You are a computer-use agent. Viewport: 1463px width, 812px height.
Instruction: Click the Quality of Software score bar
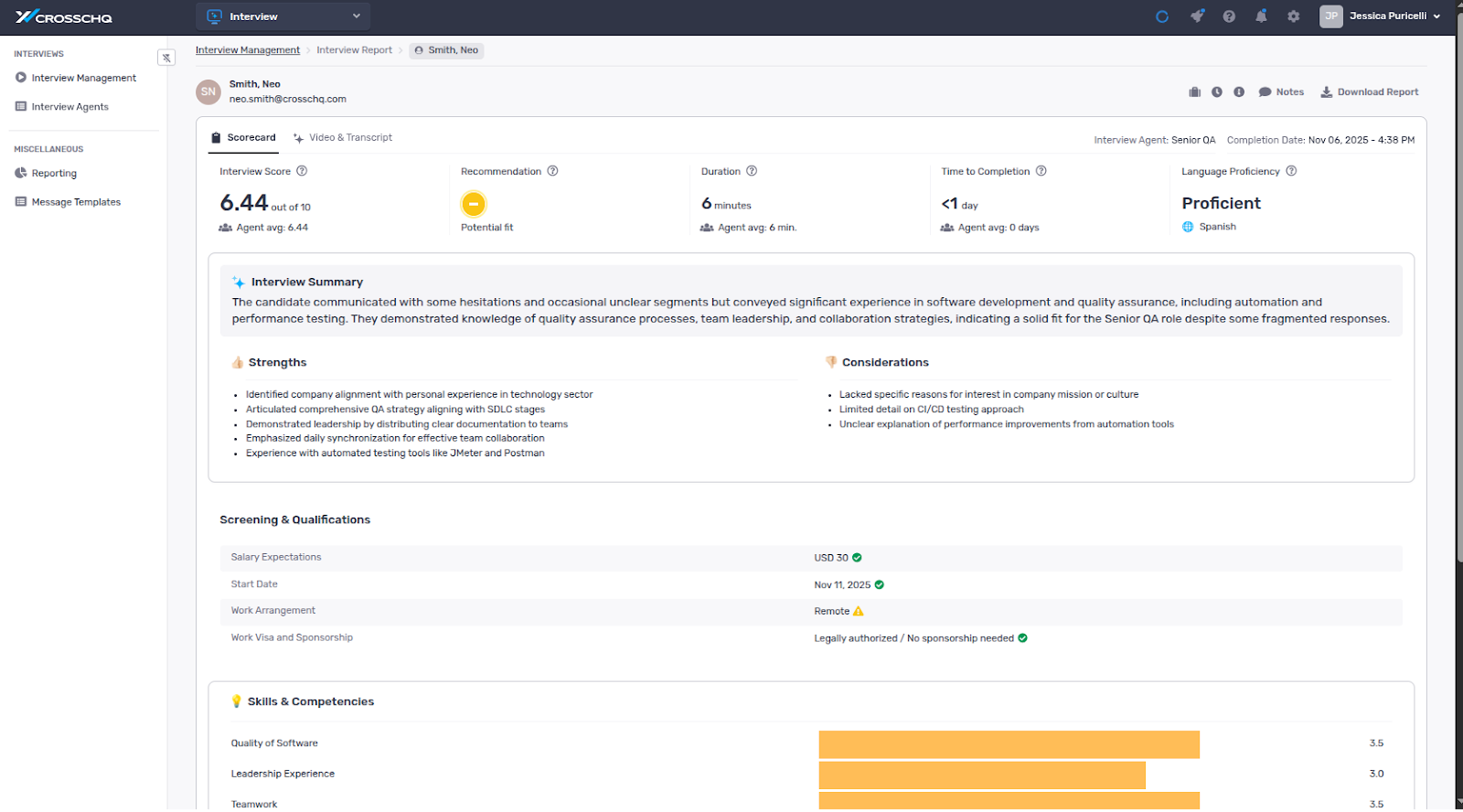tap(1009, 744)
